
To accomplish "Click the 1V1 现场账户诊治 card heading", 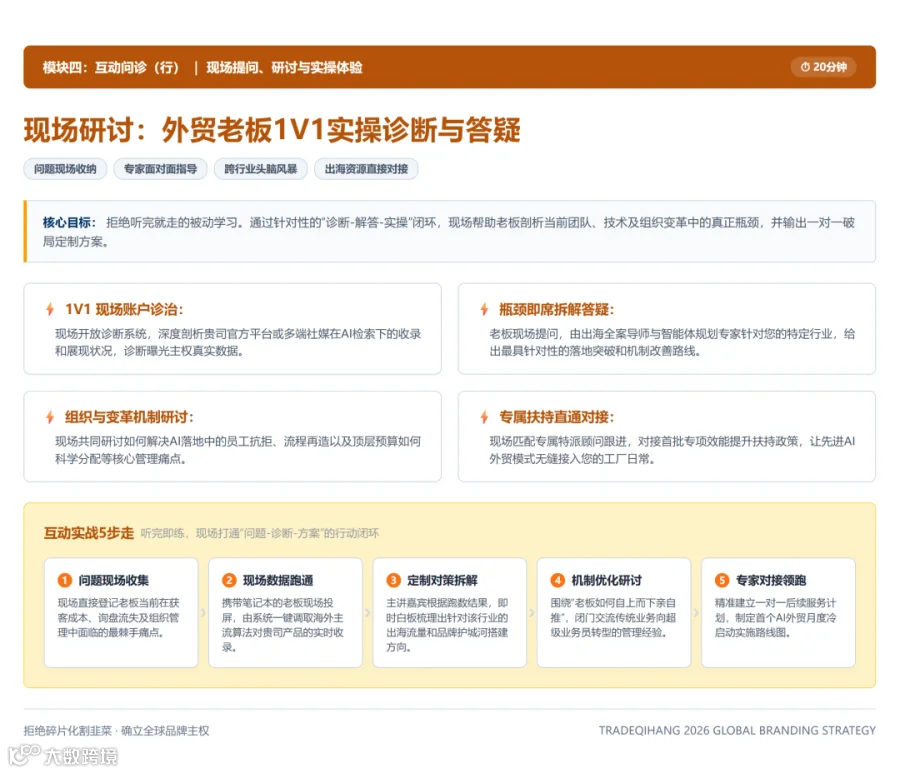I will pos(124,309).
